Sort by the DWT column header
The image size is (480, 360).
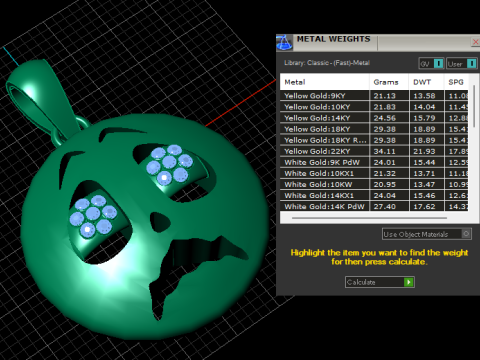(426, 82)
